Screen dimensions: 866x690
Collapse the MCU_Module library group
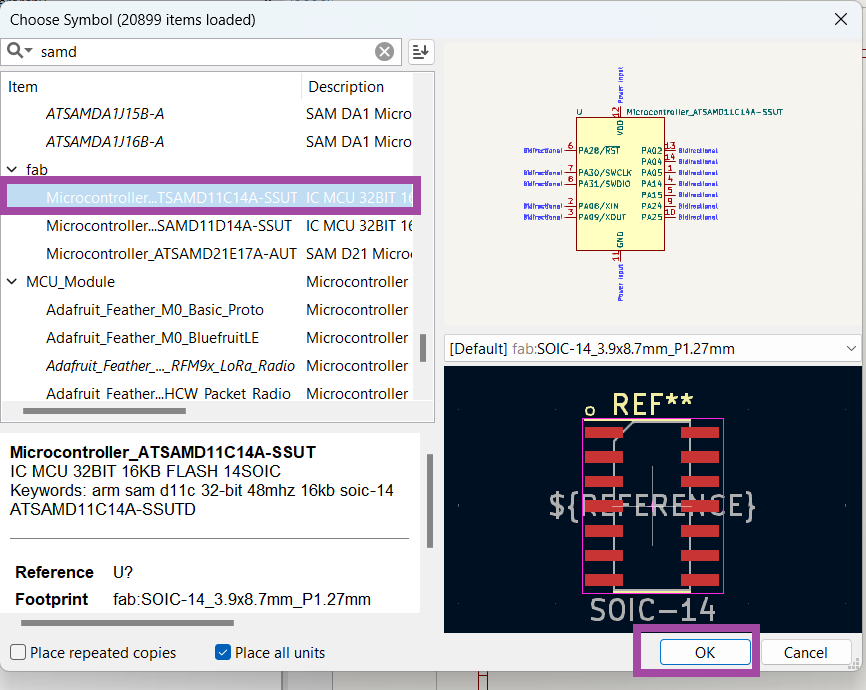click(x=12, y=282)
